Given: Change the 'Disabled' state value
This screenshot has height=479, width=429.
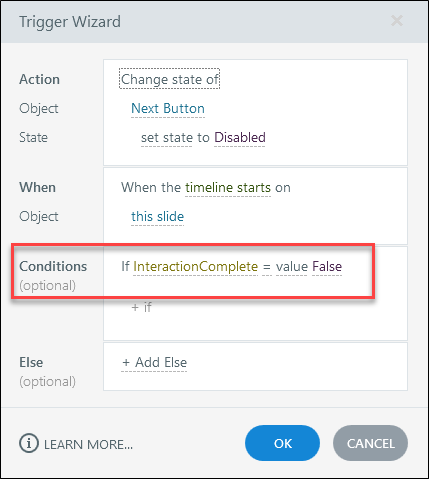Looking at the screenshot, I should click(240, 137).
